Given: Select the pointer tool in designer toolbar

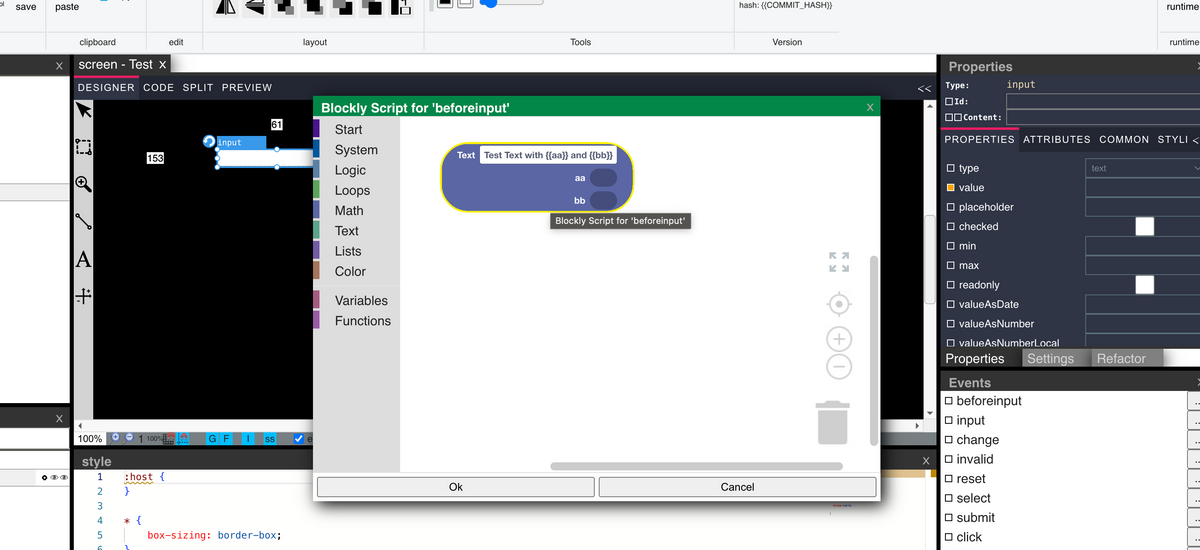Looking at the screenshot, I should pos(84,110).
